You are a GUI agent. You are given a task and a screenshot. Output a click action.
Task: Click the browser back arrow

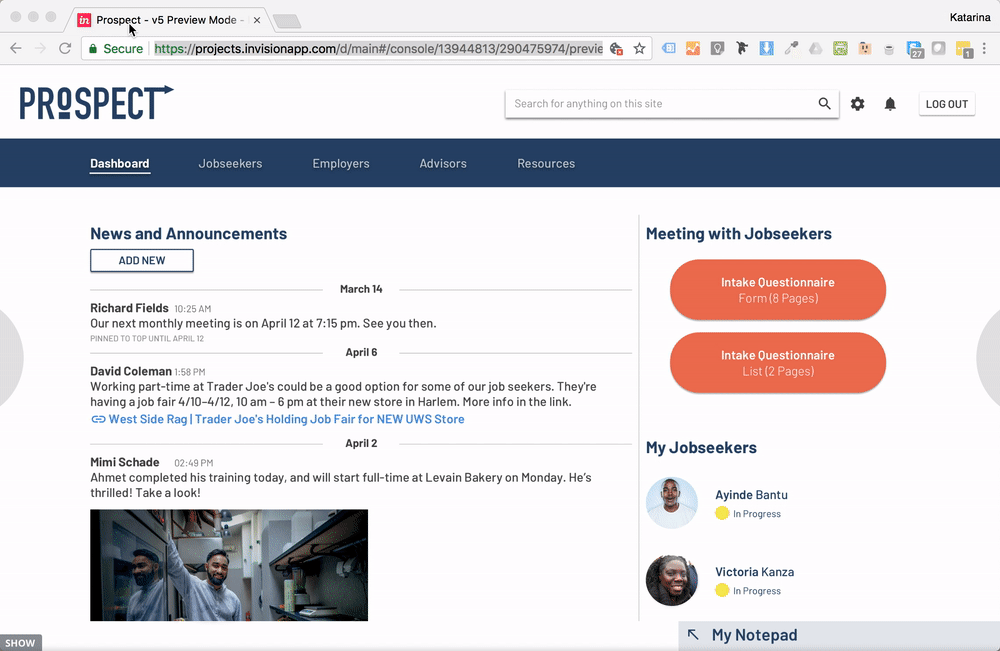16,48
